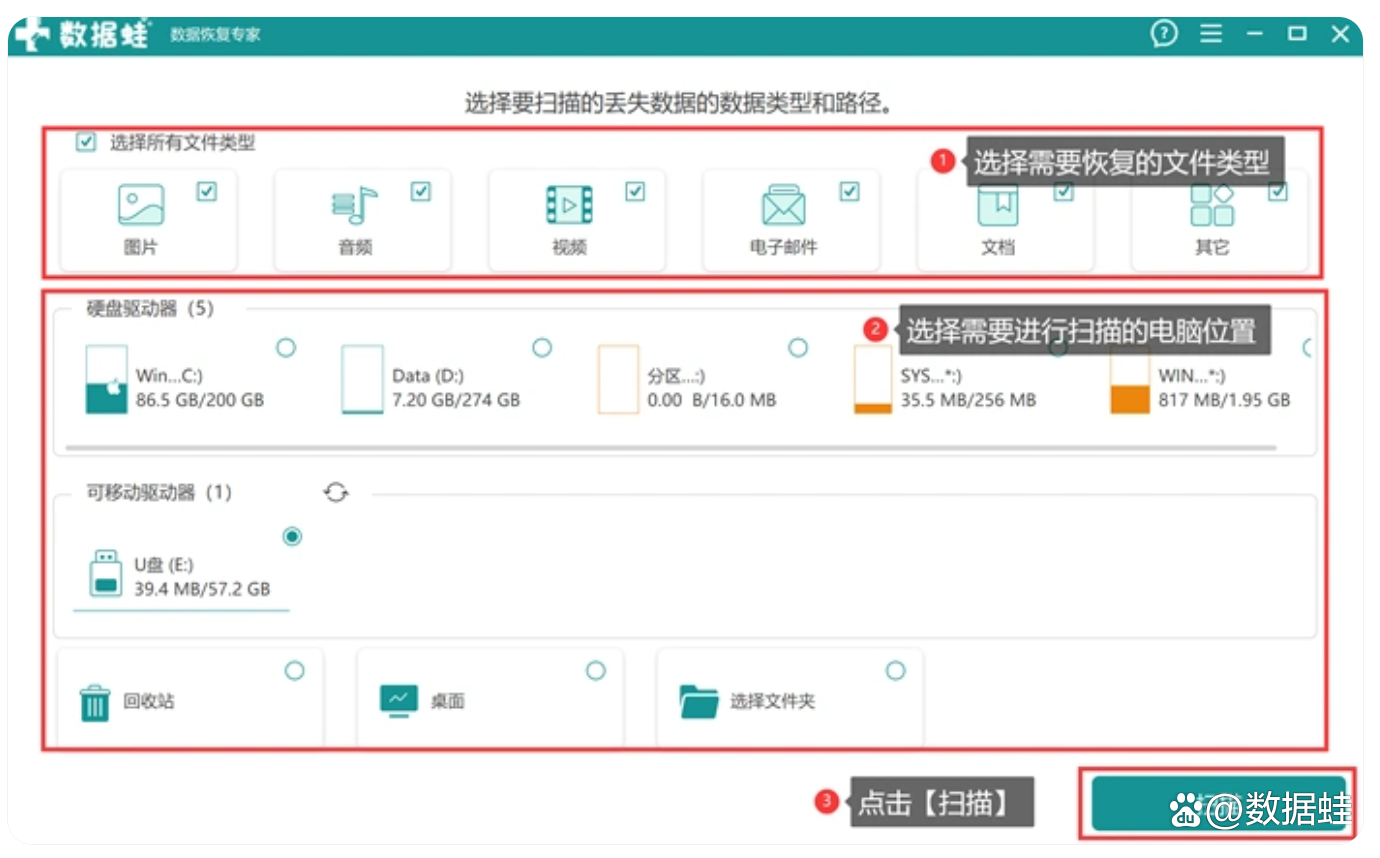Image resolution: width=1380 pixels, height=858 pixels.
Task: Click the 选择文件夹 folder icon
Action: 698,701
